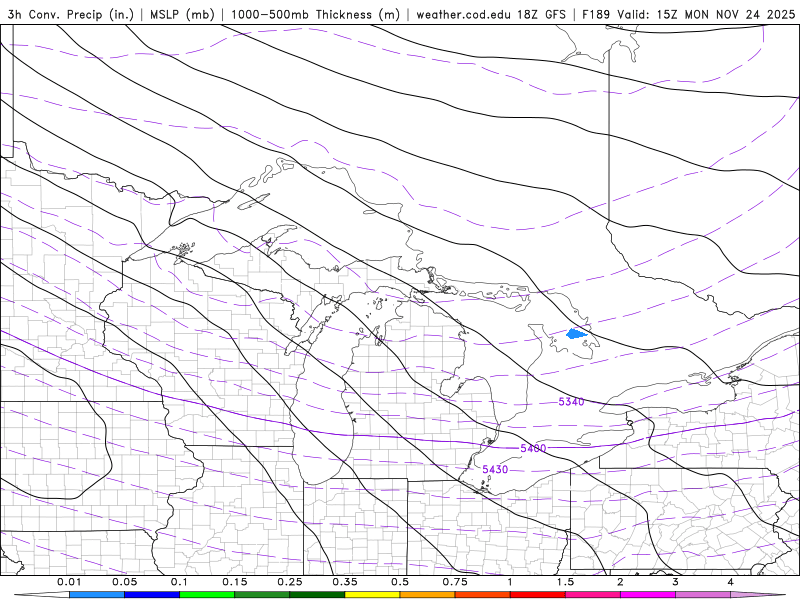Click the legend value 1.5
Image resolution: width=800 pixels, height=600 pixels.
565,582
